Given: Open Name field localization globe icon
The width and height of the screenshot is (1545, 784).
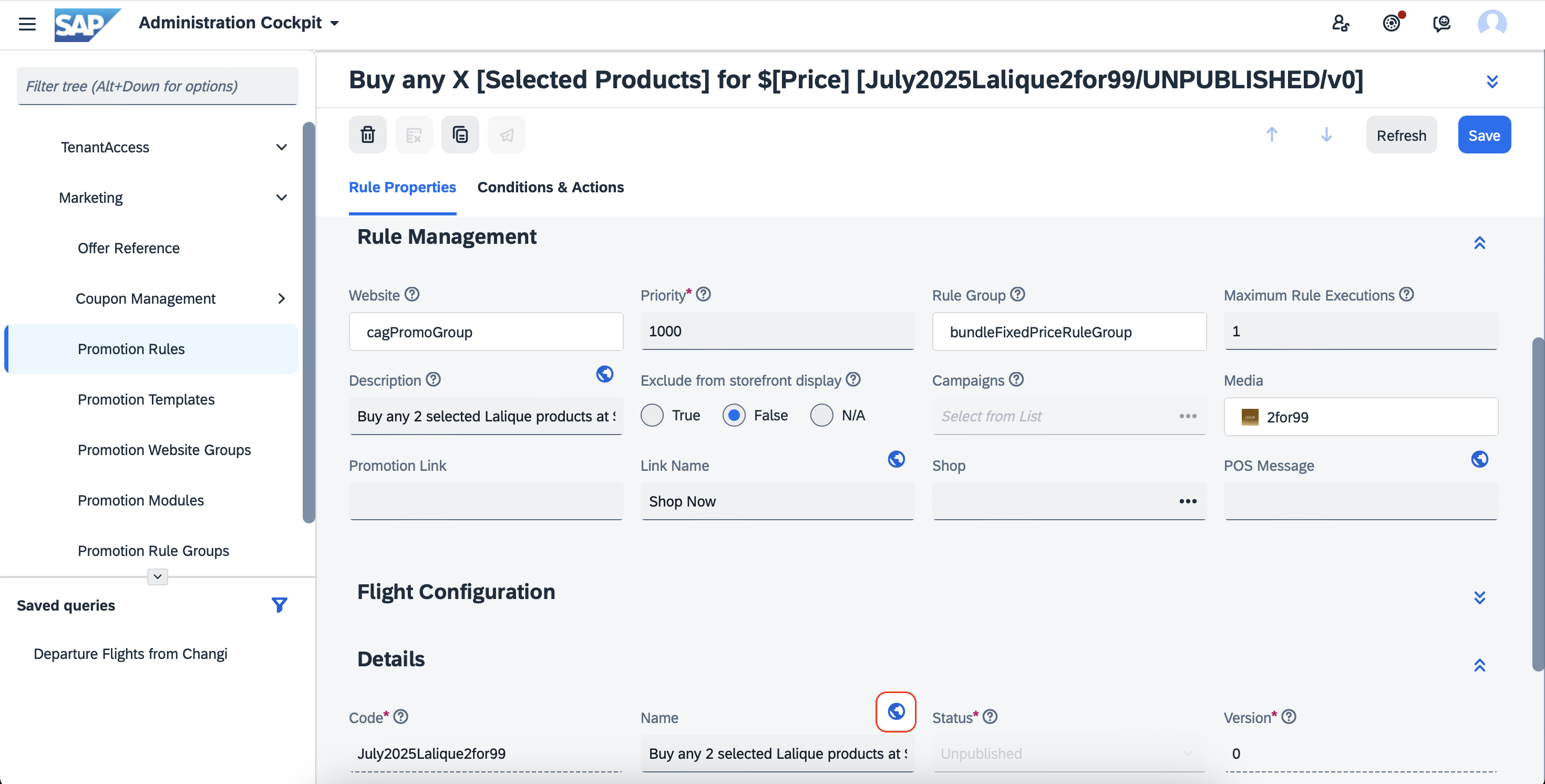Looking at the screenshot, I should 896,711.
